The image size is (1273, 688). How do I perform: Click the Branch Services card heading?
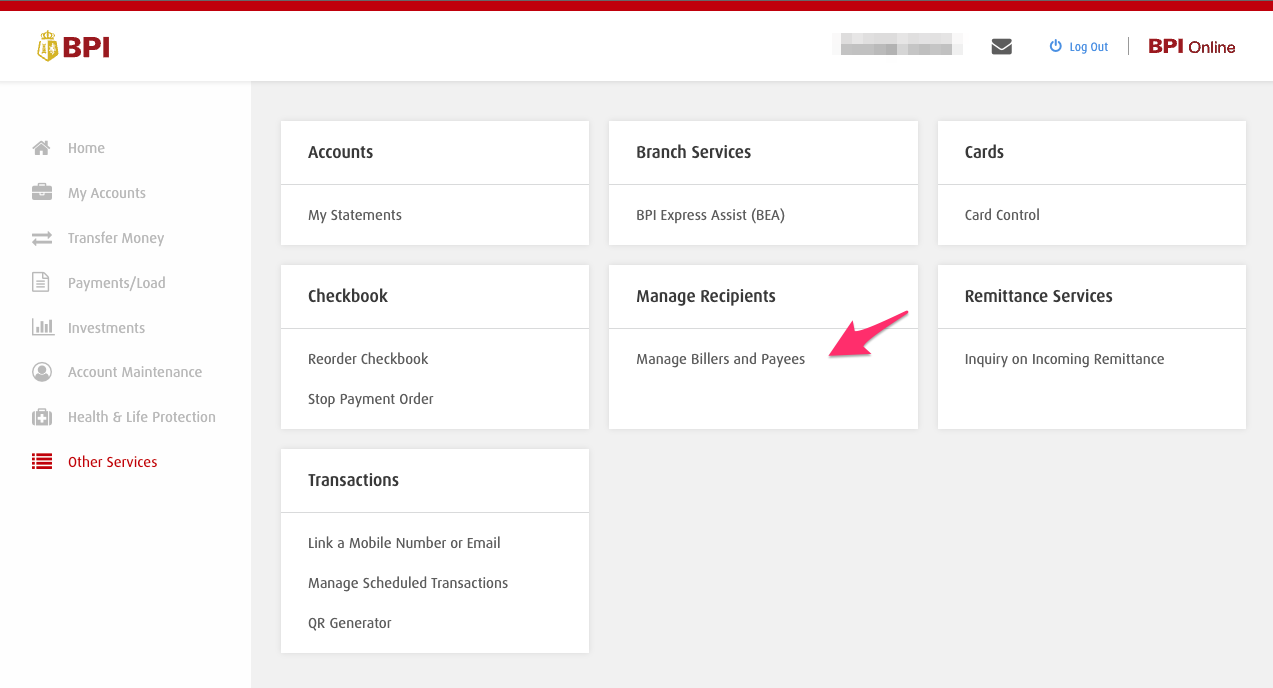click(x=694, y=152)
